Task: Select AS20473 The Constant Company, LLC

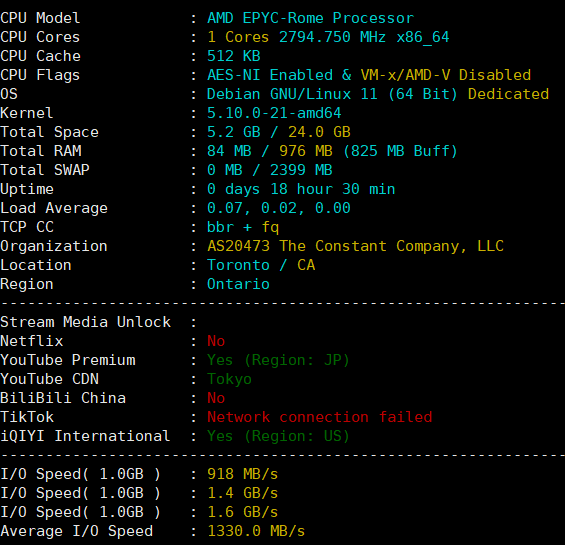Action: coord(355,246)
